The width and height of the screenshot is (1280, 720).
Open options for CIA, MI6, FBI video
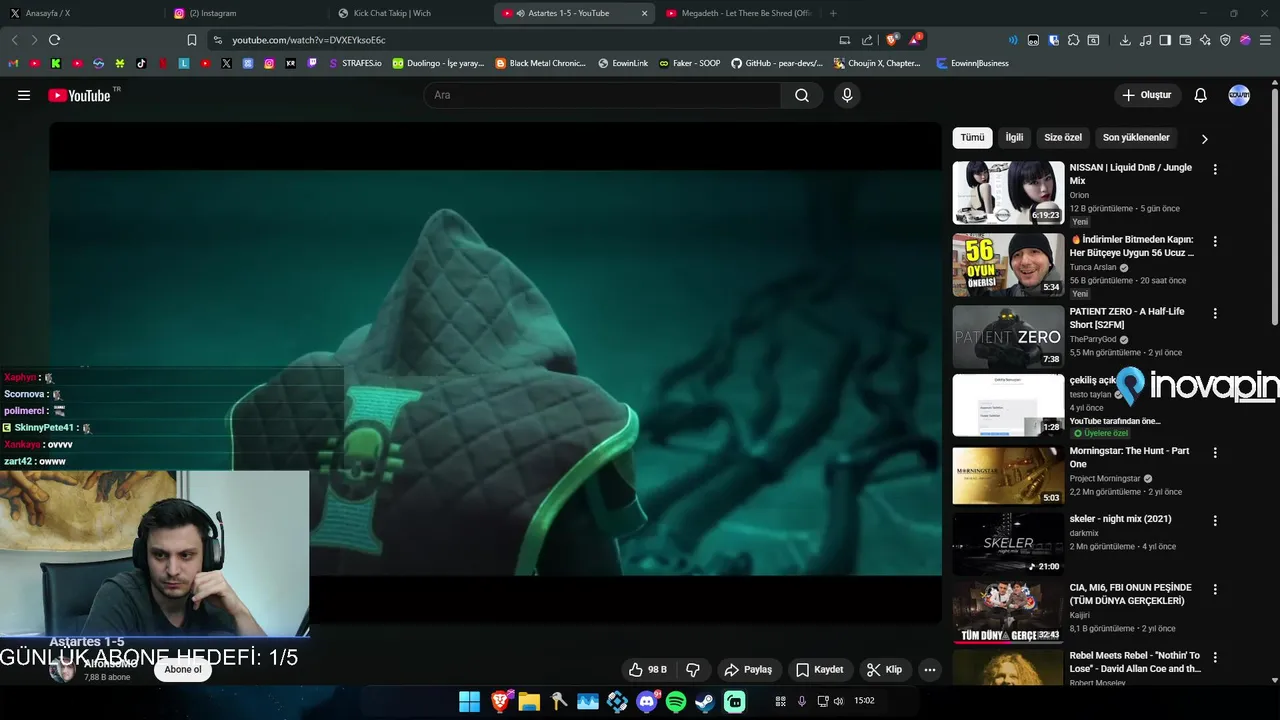pyautogui.click(x=1215, y=590)
